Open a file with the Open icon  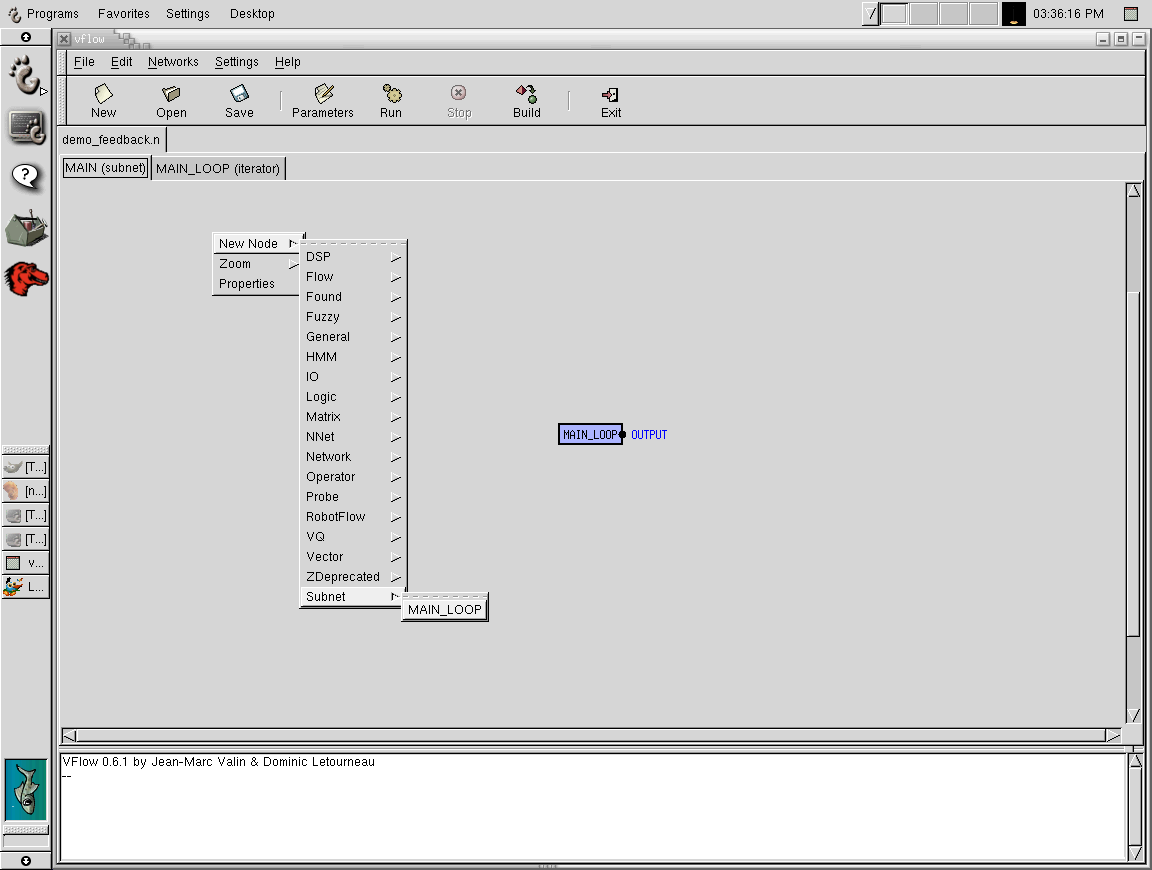(171, 95)
